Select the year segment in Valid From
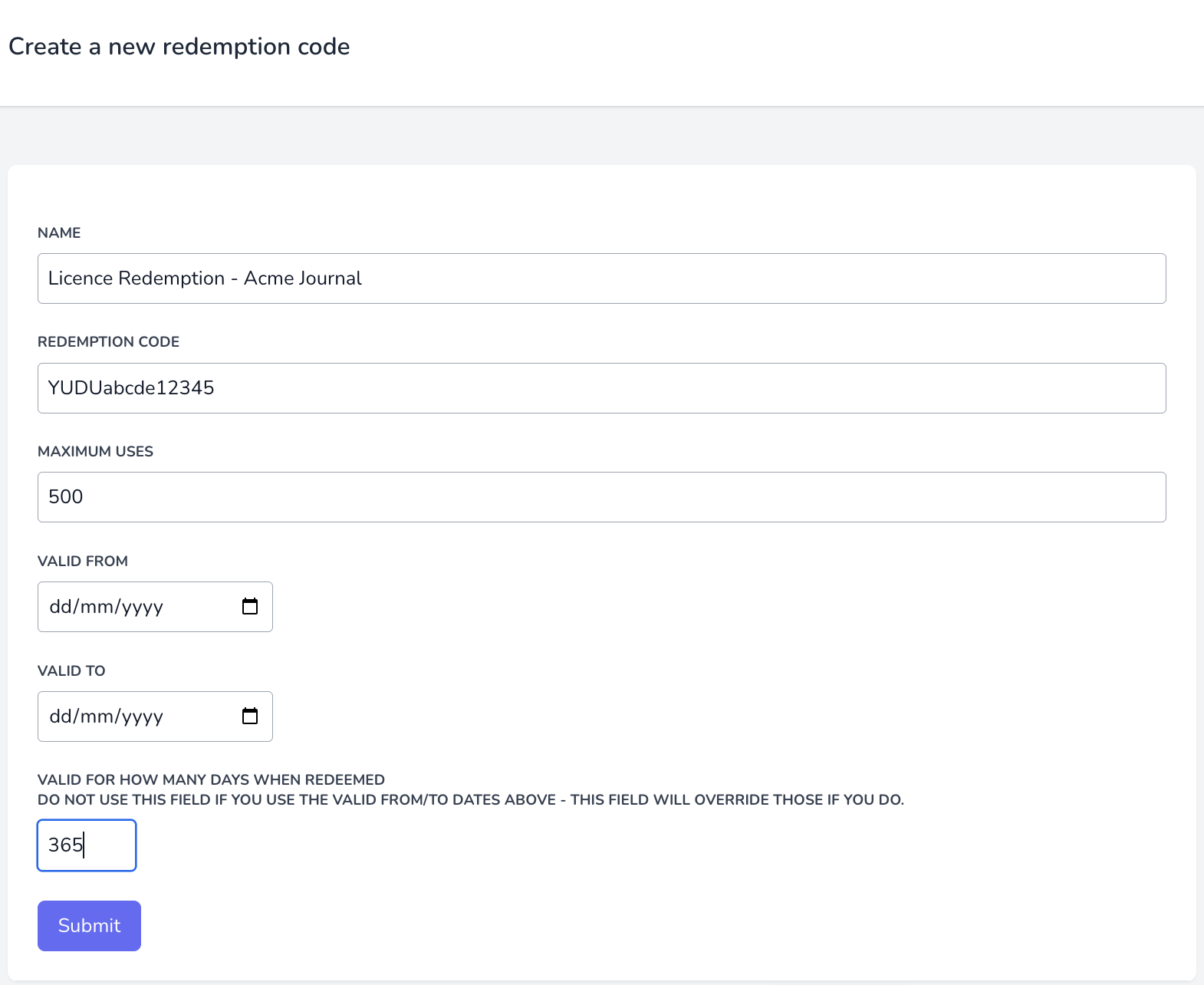This screenshot has width=1204, height=985. tap(143, 607)
